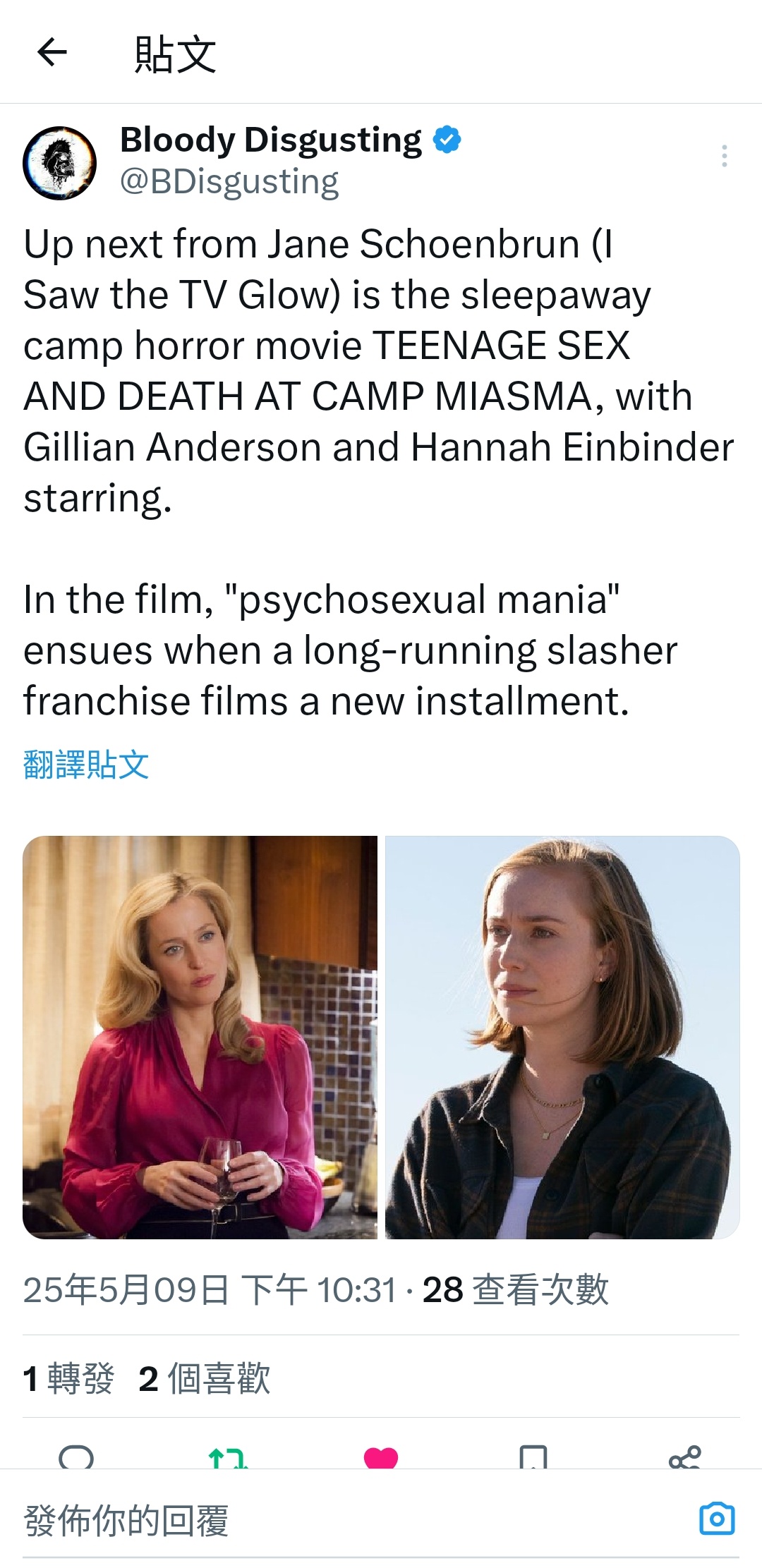Image resolution: width=762 pixels, height=1568 pixels.
Task: Open the @BDisgusting handle
Action: click(x=229, y=182)
